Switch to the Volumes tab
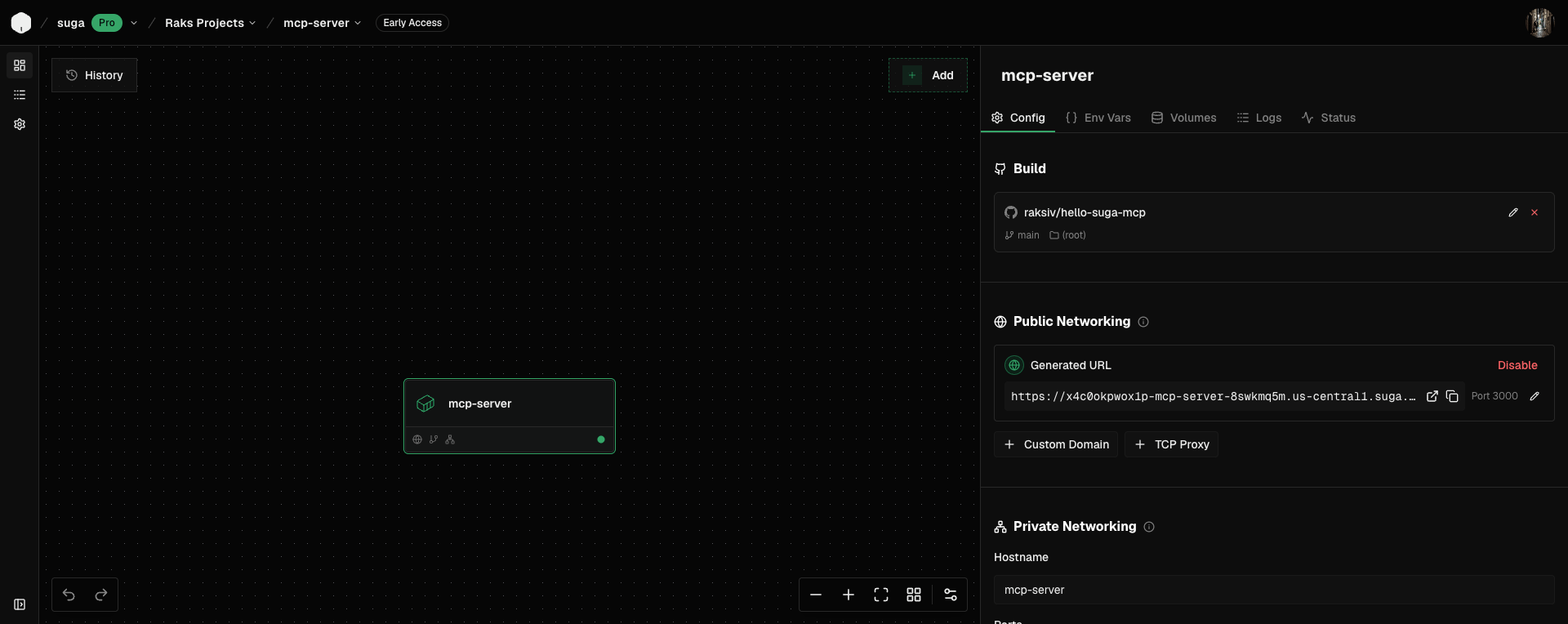The height and width of the screenshot is (624, 1568). pos(1184,118)
